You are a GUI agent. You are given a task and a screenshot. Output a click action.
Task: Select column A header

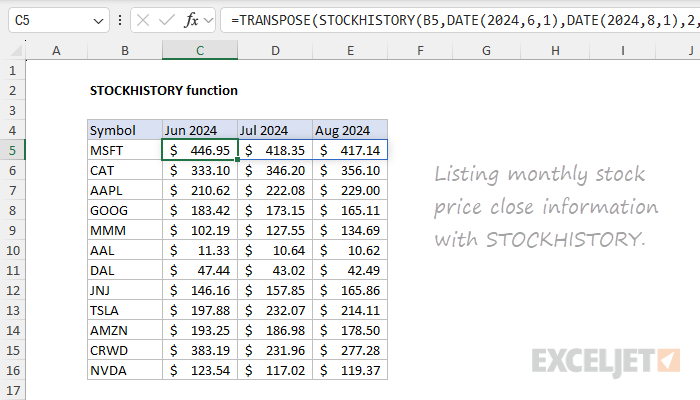[x=56, y=50]
